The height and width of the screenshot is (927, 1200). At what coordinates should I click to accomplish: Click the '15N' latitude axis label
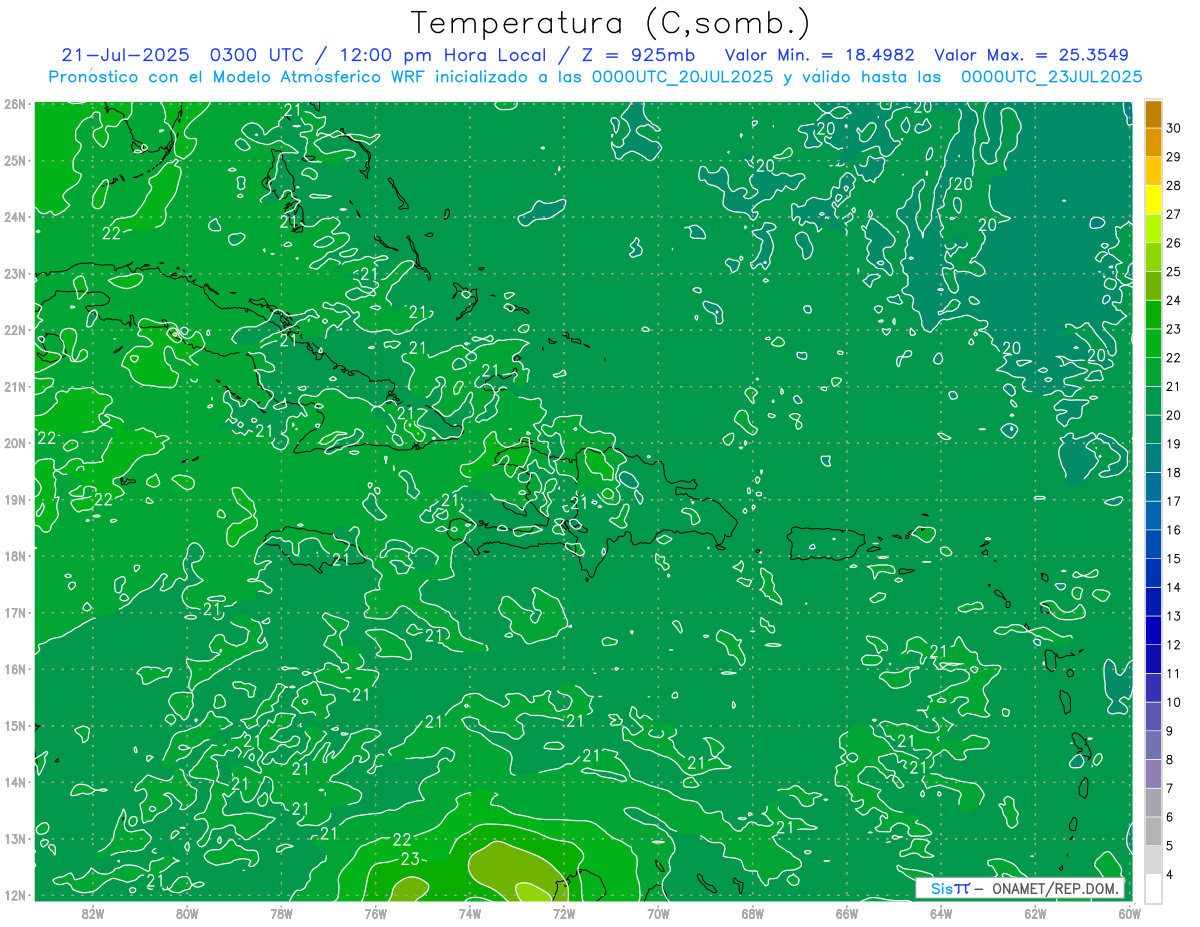pos(14,725)
